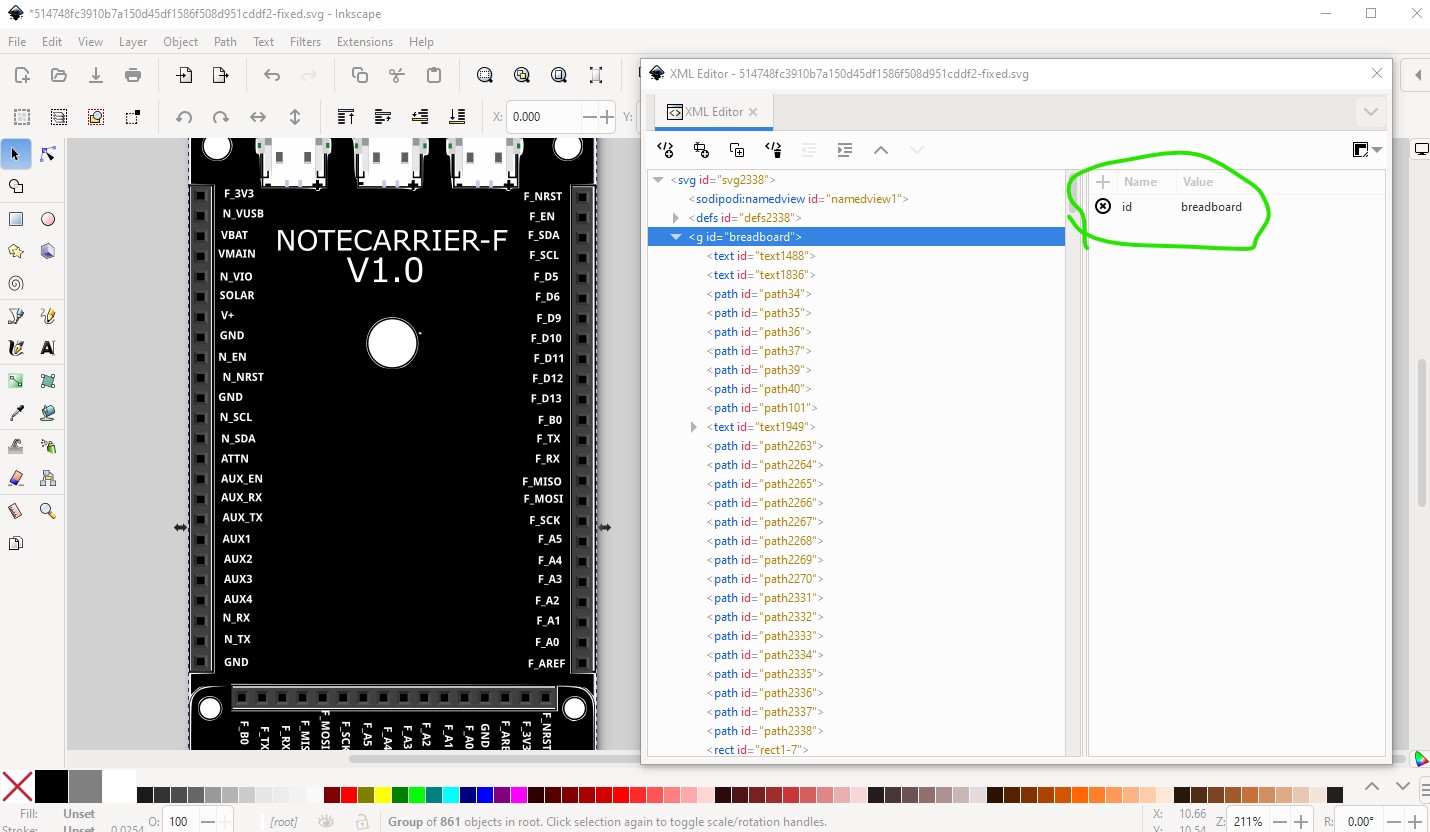The height and width of the screenshot is (832, 1430).
Task: Select the Mesh gradient tool
Action: point(47,381)
